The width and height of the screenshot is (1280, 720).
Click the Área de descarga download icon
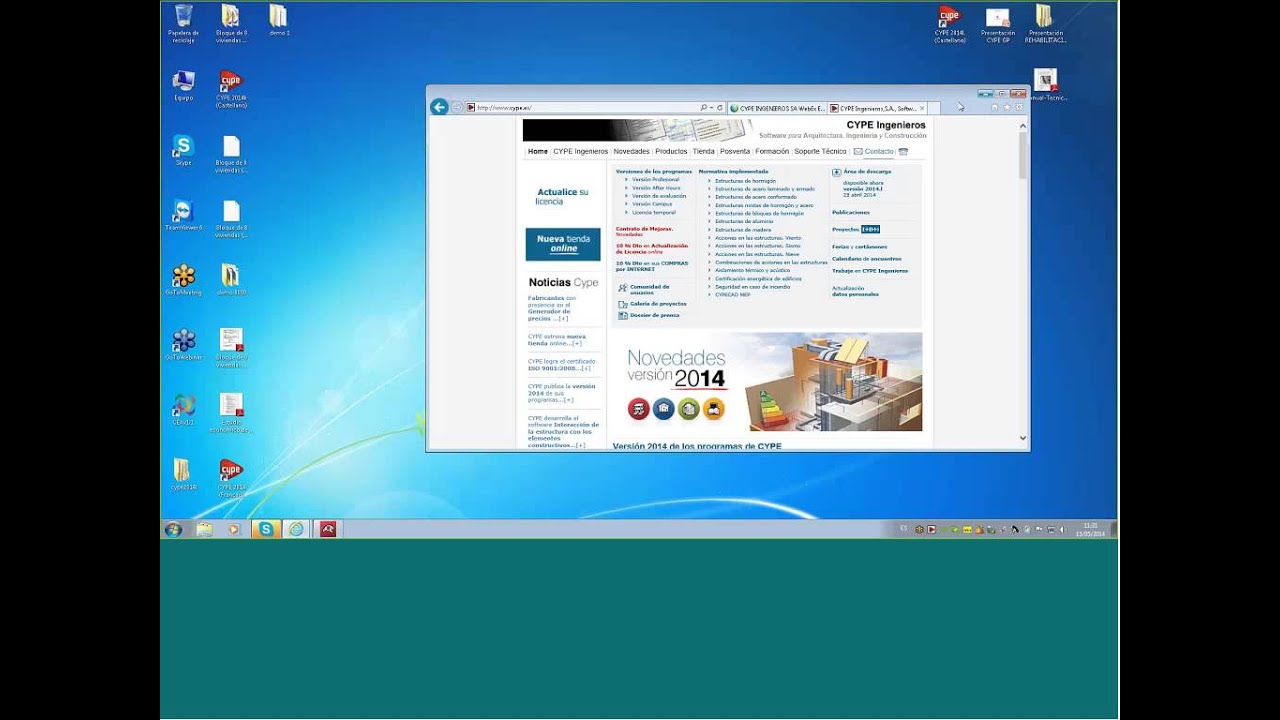tap(836, 172)
